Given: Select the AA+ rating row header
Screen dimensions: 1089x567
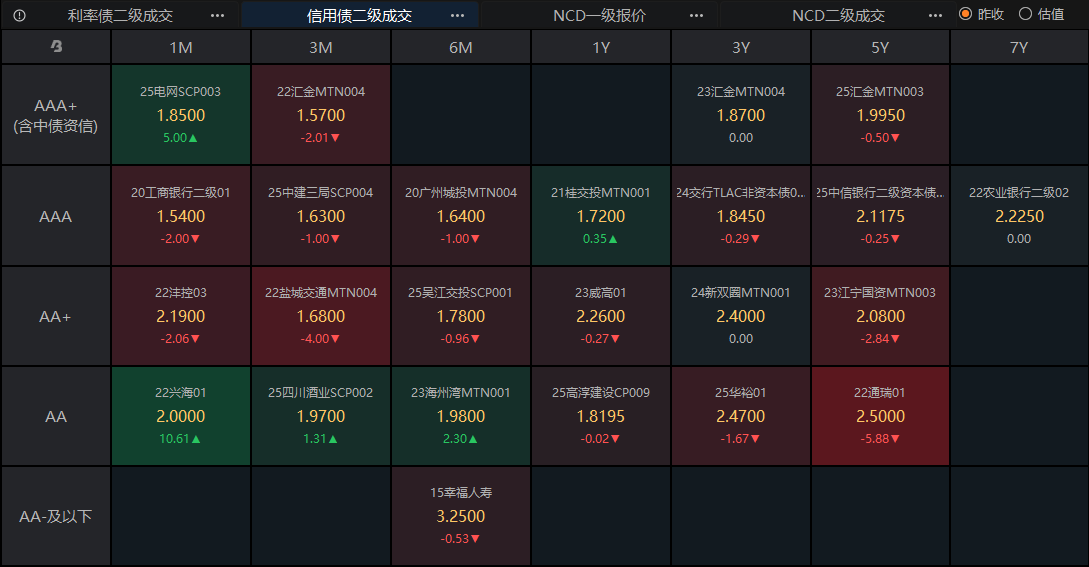Looking at the screenshot, I should click(x=56, y=316).
